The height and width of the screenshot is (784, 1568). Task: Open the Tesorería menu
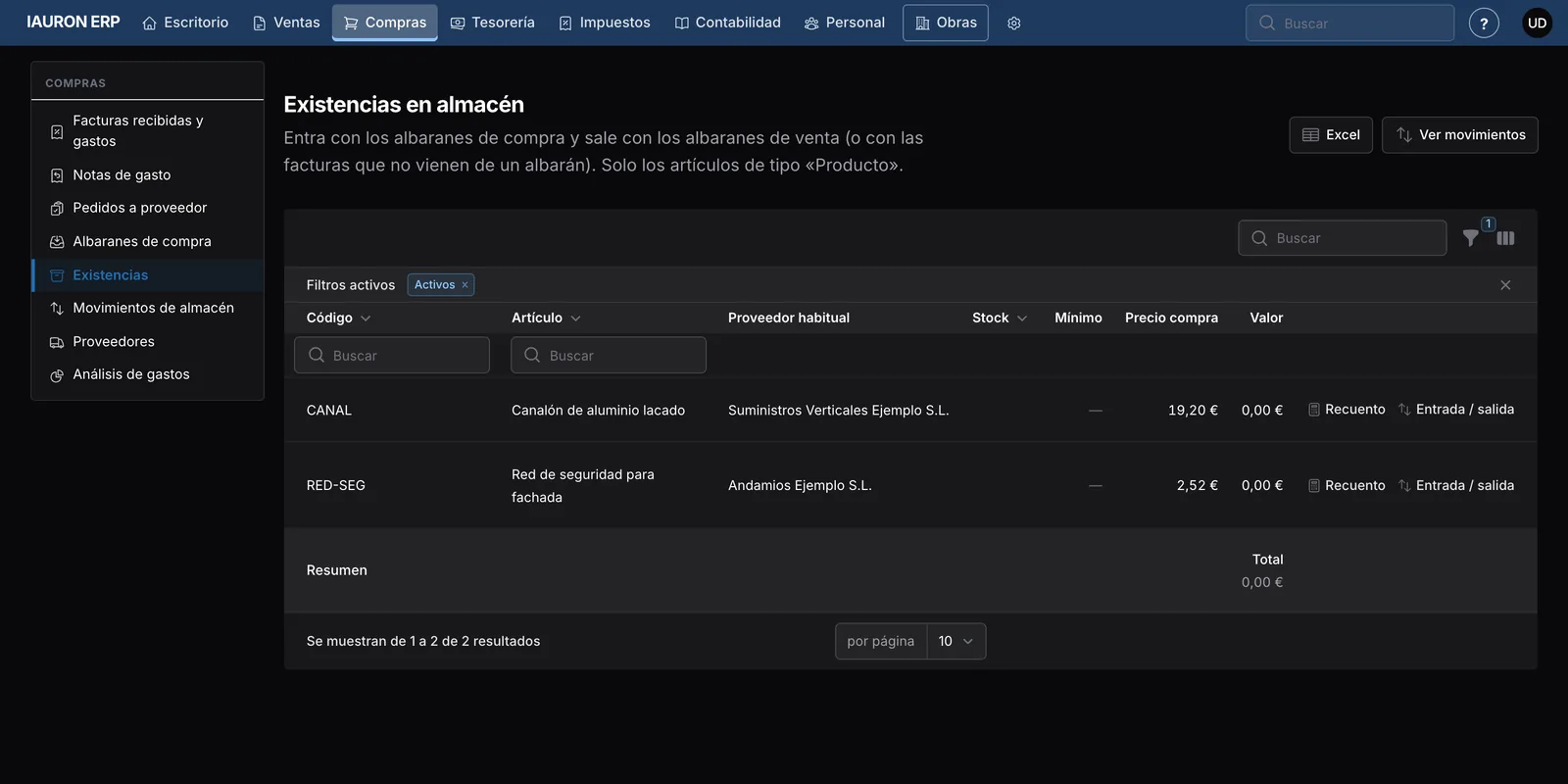click(x=493, y=23)
